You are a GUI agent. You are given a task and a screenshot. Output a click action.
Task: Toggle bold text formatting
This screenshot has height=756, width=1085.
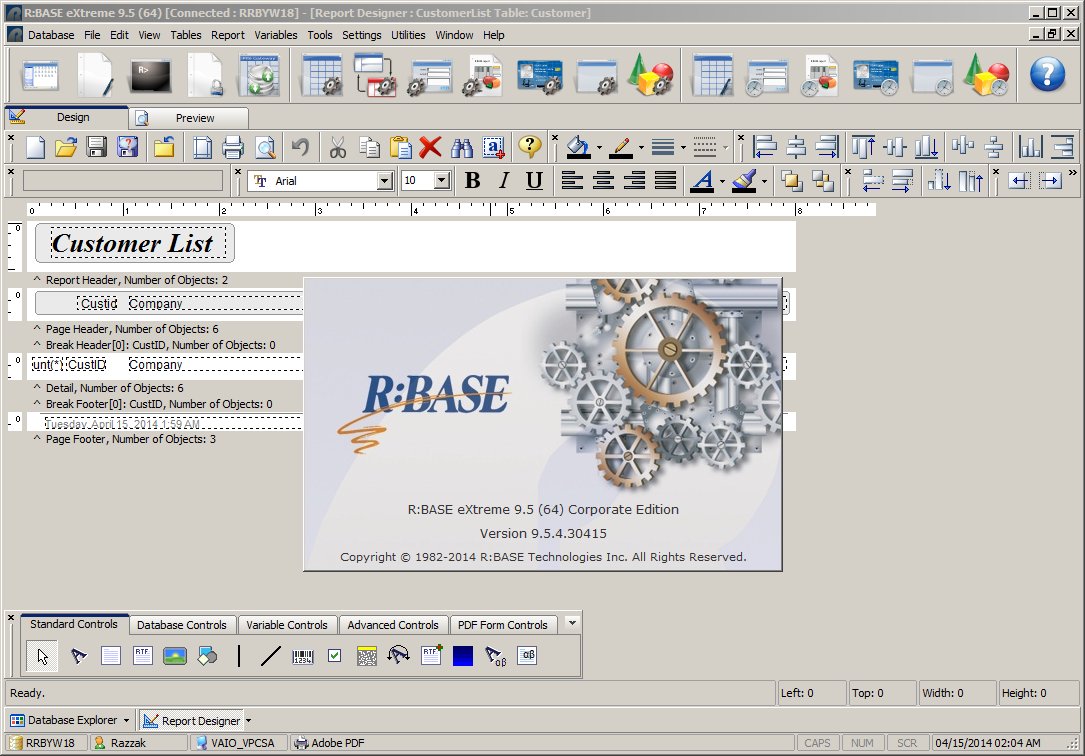[473, 181]
